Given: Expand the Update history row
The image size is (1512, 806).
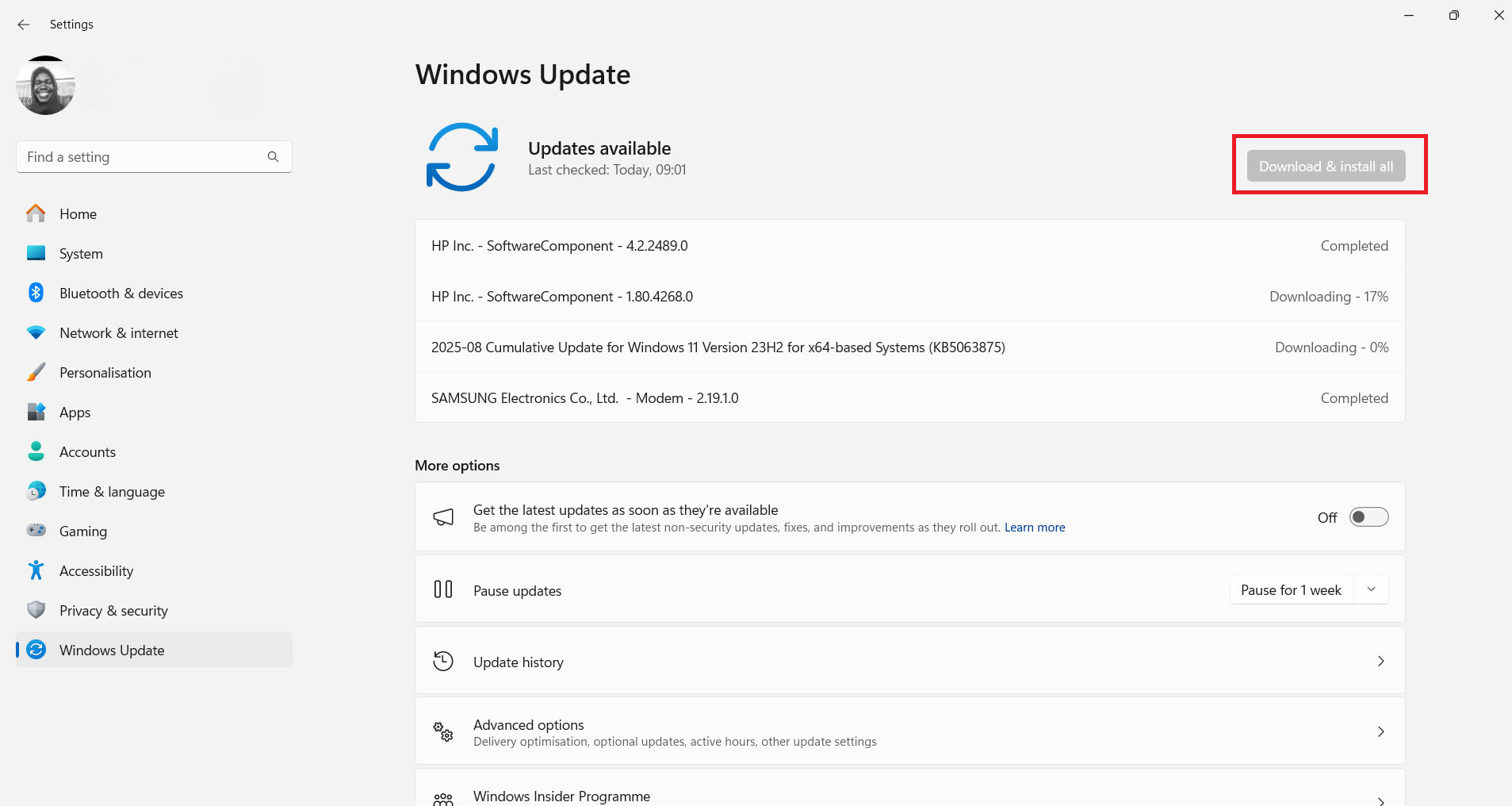Looking at the screenshot, I should (1381, 661).
